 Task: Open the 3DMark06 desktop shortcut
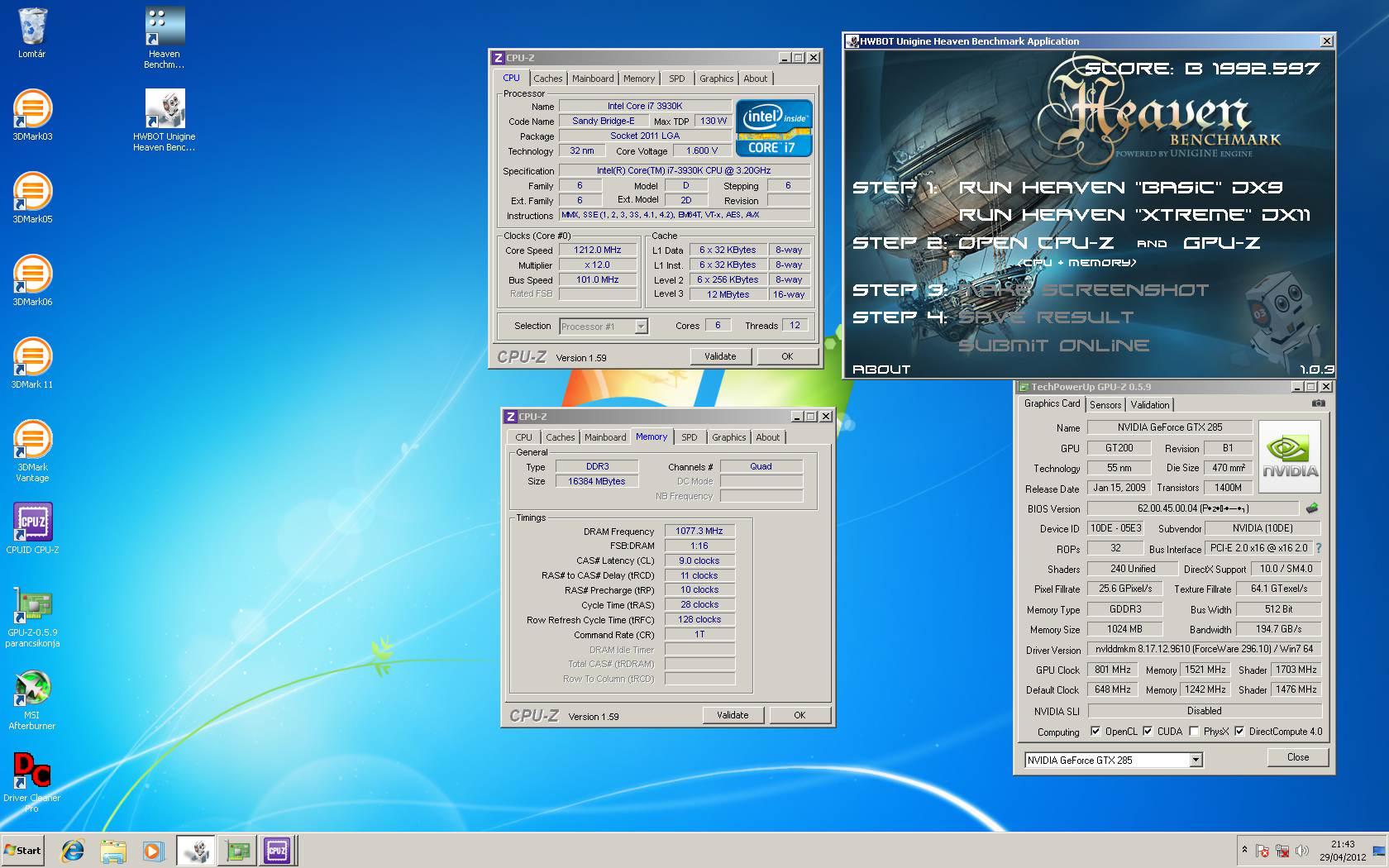[x=32, y=279]
